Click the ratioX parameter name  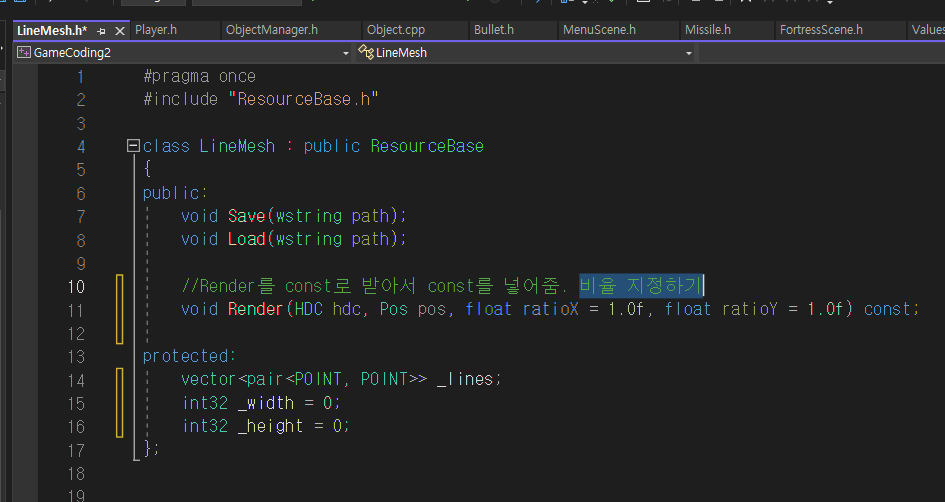click(x=550, y=309)
